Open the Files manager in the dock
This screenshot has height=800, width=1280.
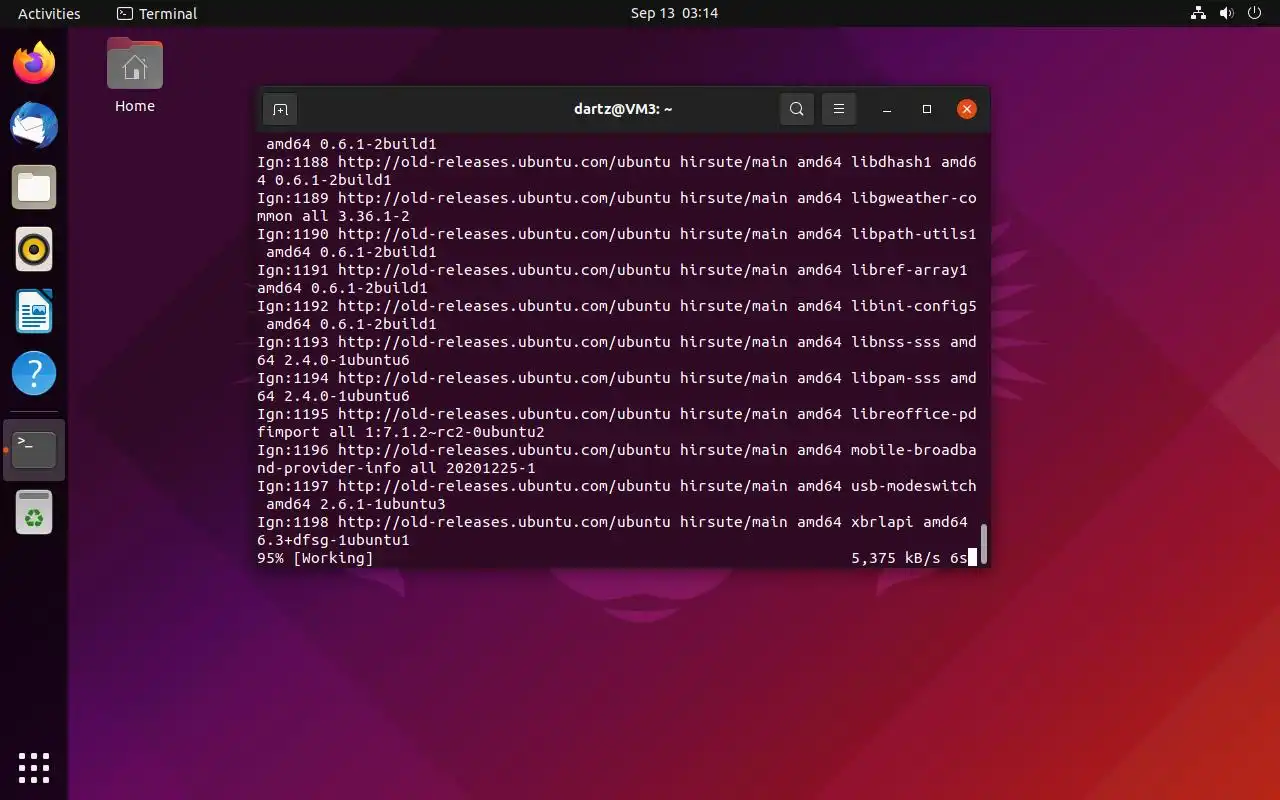34,187
